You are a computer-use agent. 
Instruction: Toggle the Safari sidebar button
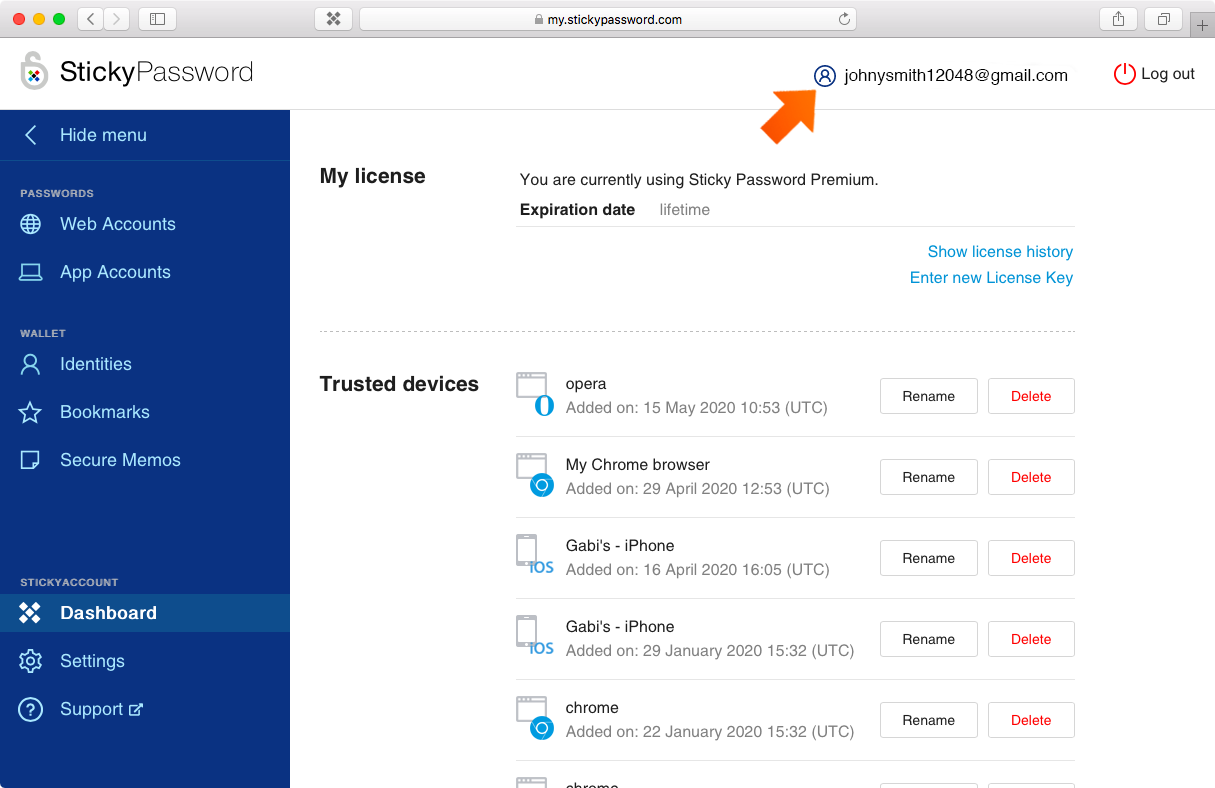157,18
